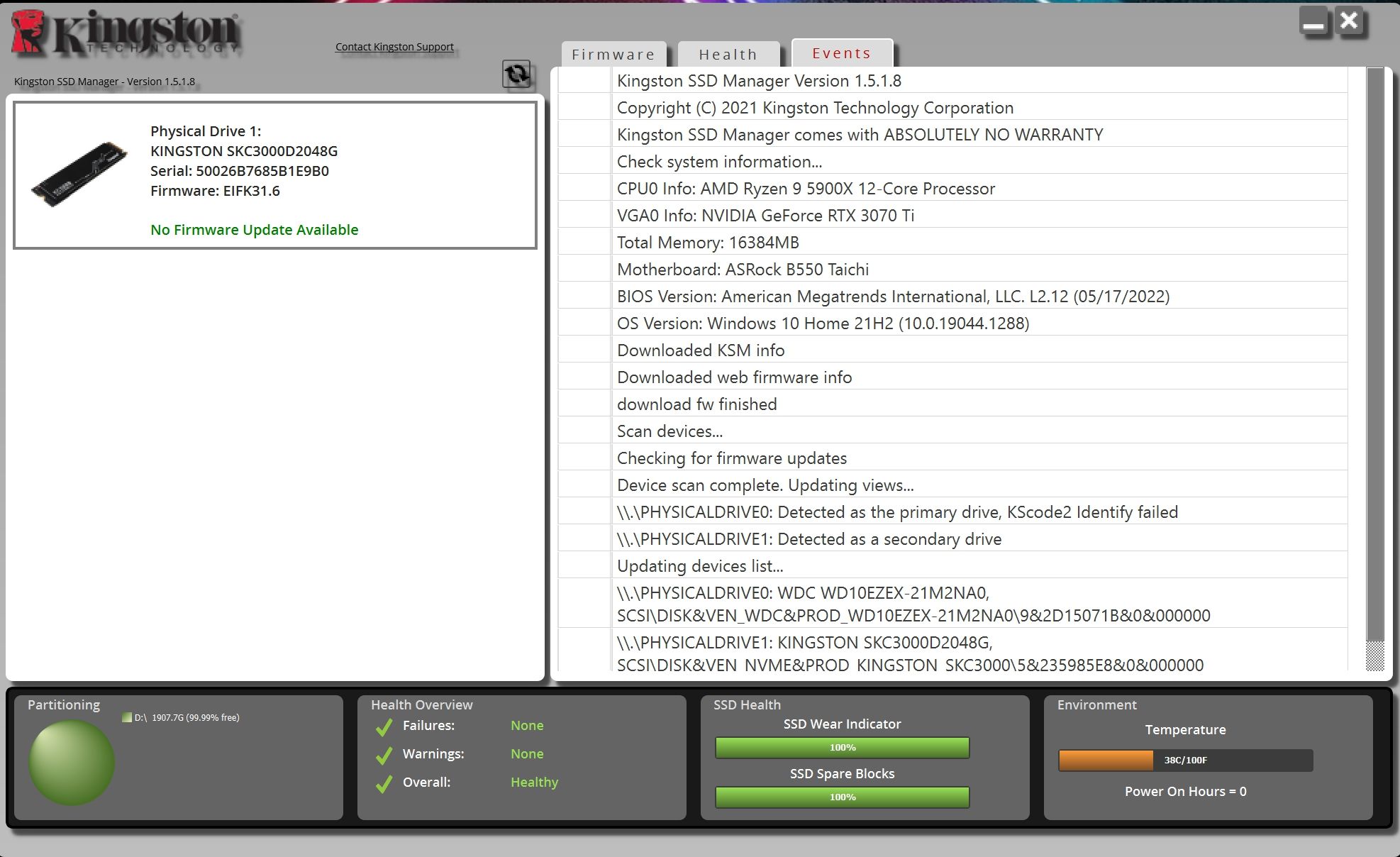Click 'Firmware: EIFK31.6' text
The image size is (1400, 857).
coord(215,191)
